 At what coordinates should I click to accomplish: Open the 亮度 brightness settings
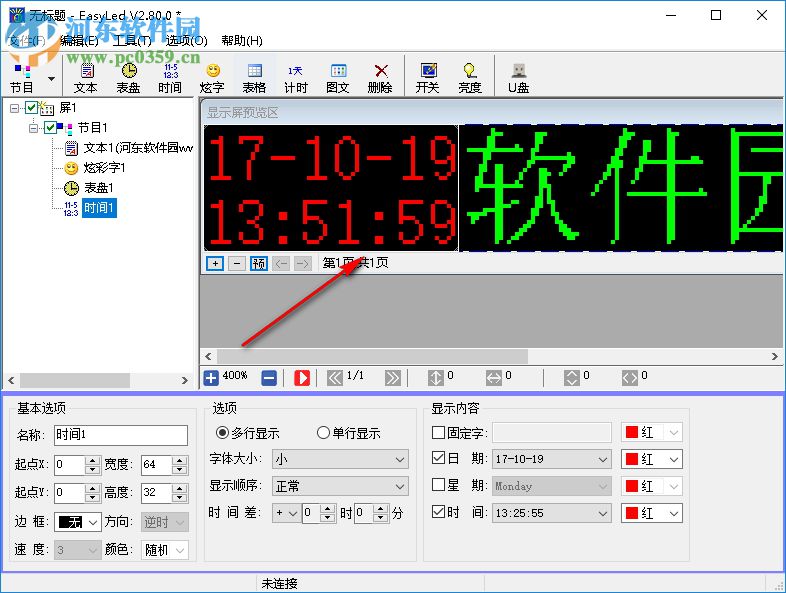pos(470,78)
